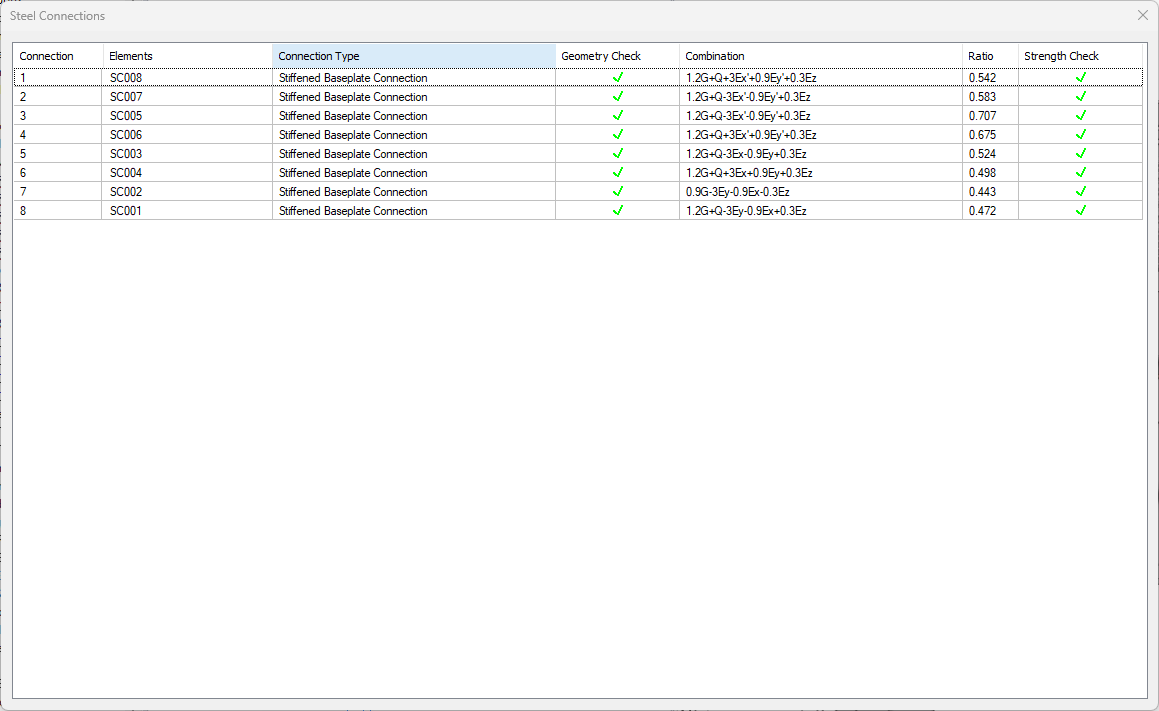The image size is (1159, 711).
Task: Select ratio value 0.707
Action: click(x=990, y=116)
